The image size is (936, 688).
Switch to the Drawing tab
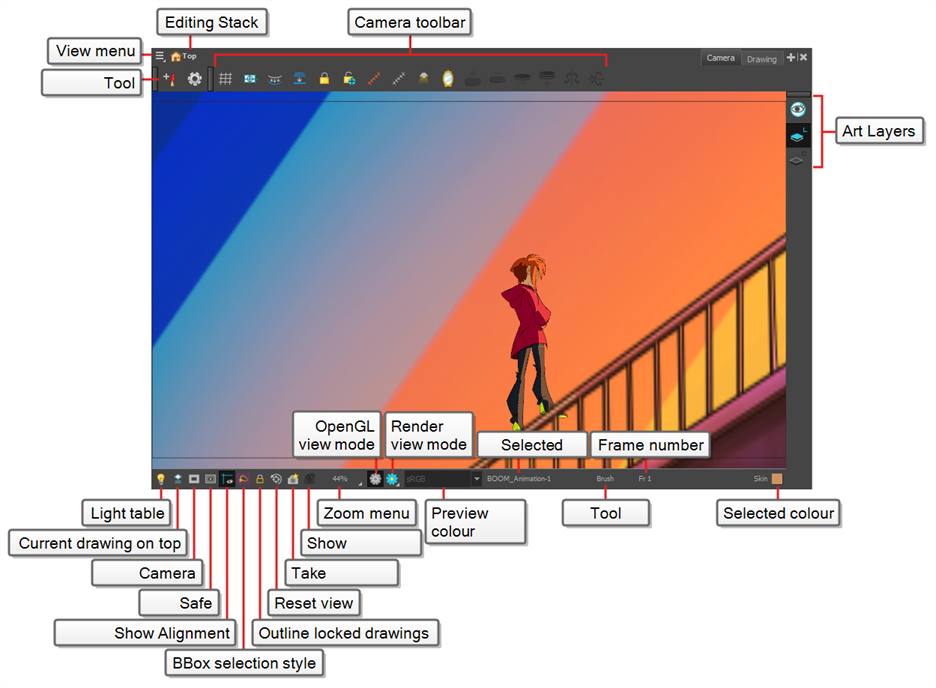[762, 58]
